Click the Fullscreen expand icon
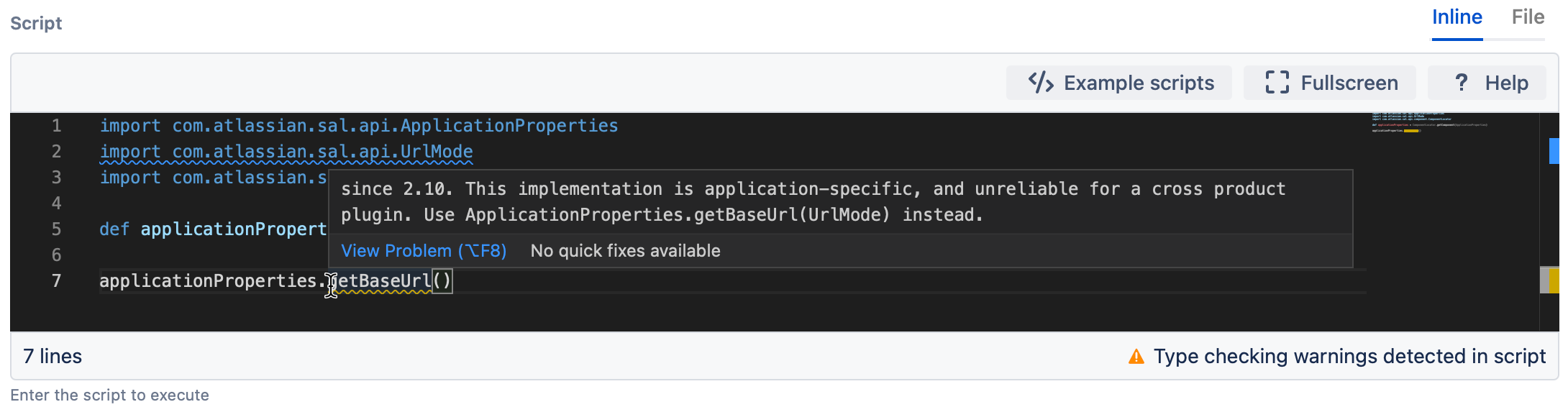The height and width of the screenshot is (407, 1568). point(1277,83)
